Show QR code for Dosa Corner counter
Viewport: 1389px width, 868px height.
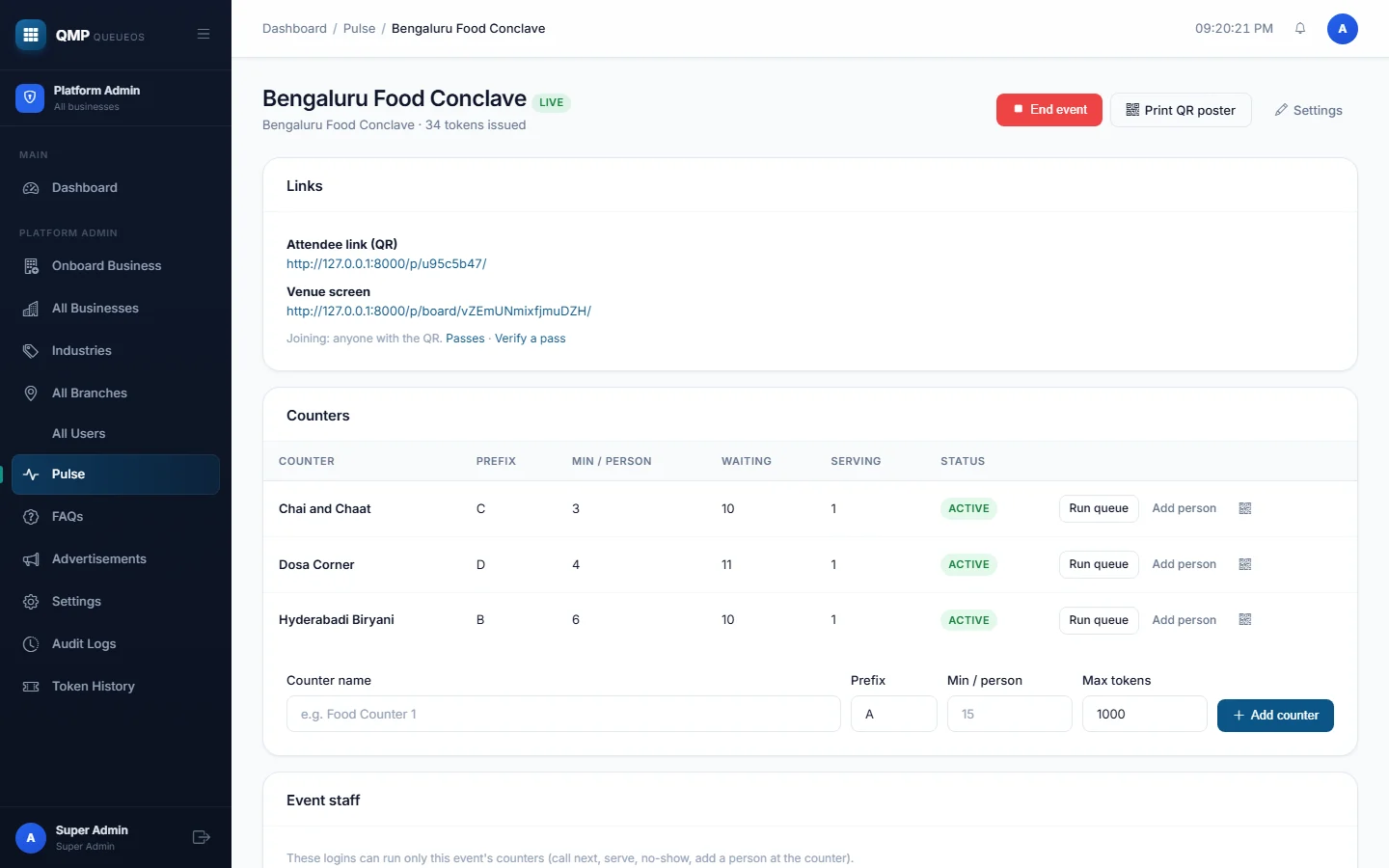coord(1245,564)
